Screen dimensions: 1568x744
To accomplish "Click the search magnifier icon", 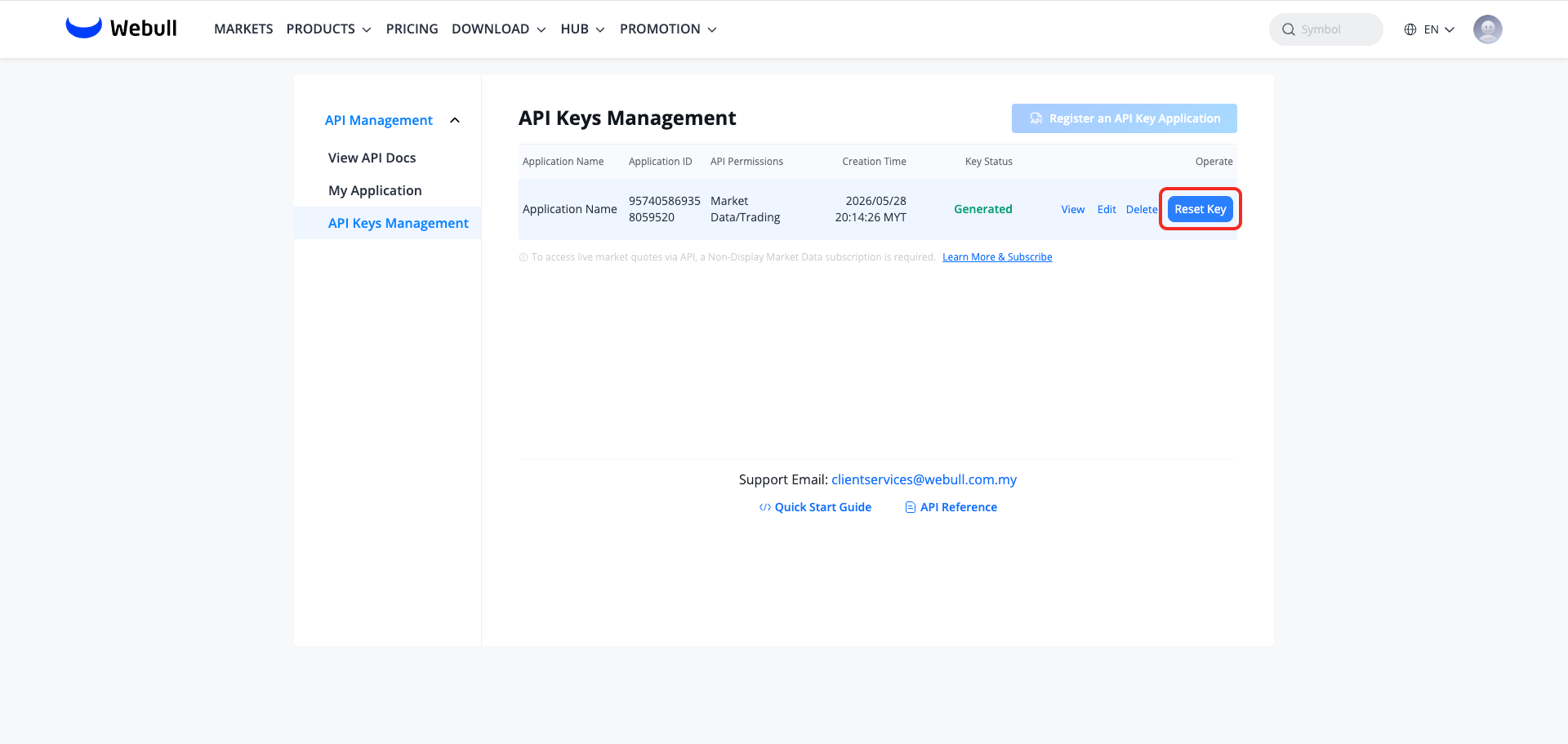I will coord(1289,29).
